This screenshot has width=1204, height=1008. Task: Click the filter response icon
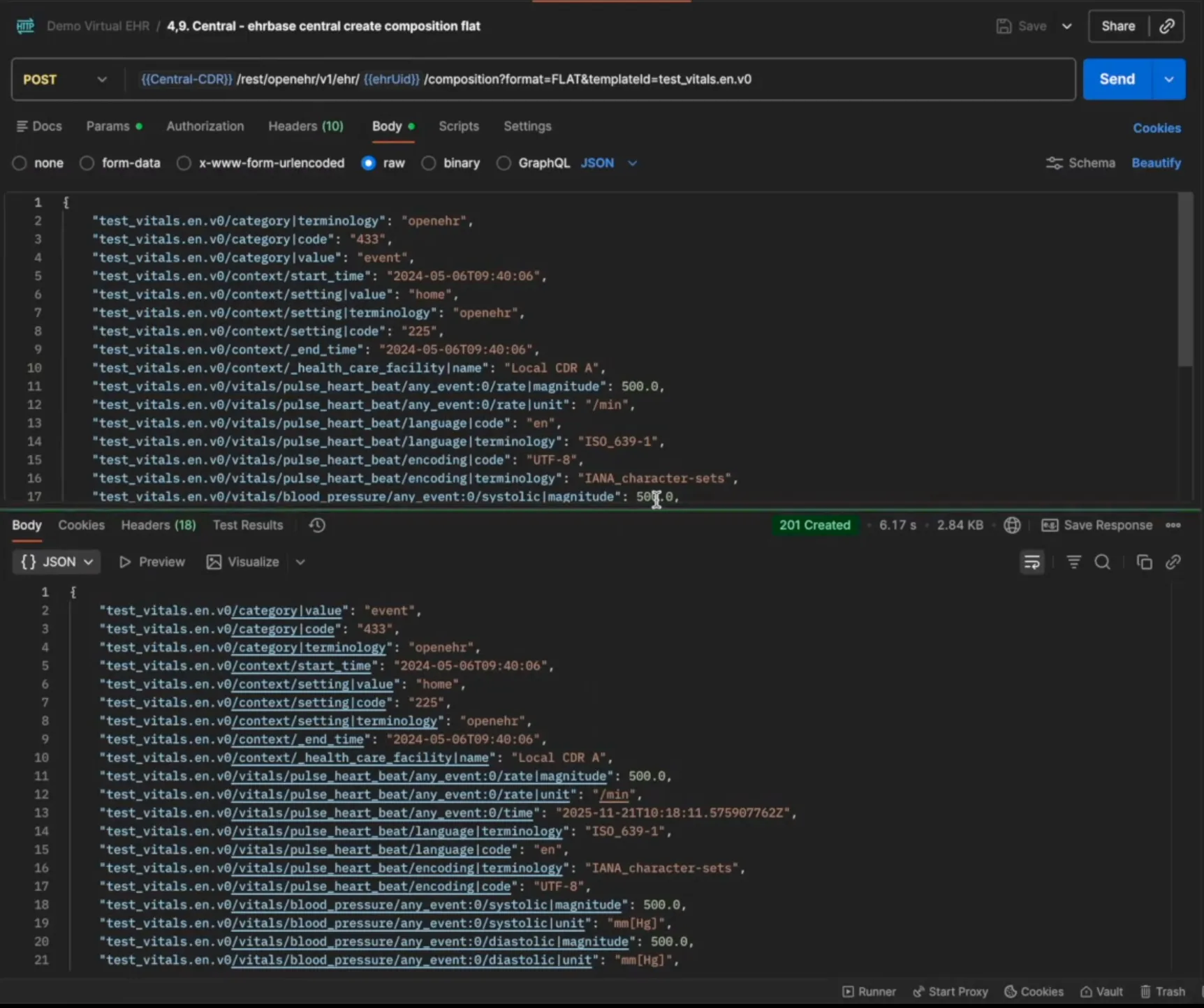point(1073,563)
